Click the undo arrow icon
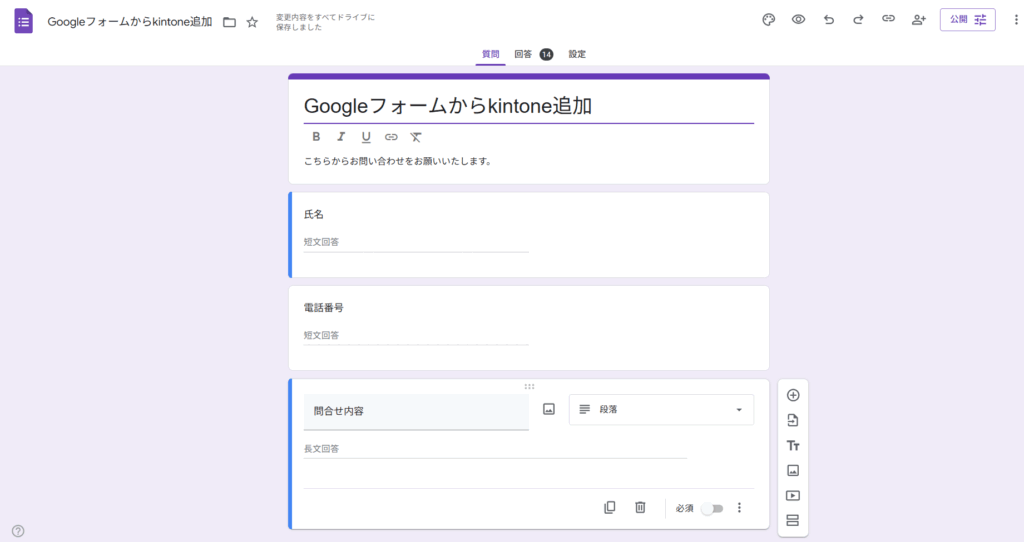 coord(829,20)
